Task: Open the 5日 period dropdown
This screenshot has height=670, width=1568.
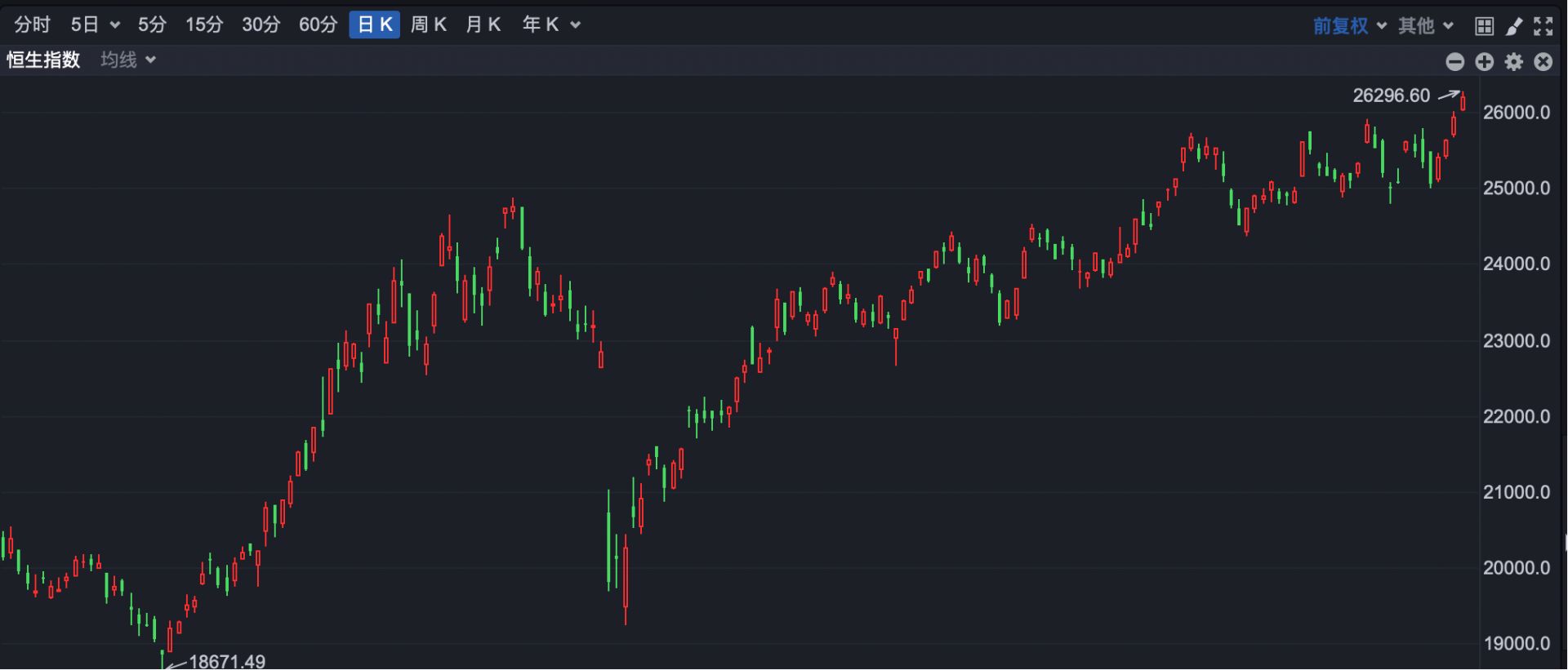Action: click(x=95, y=25)
